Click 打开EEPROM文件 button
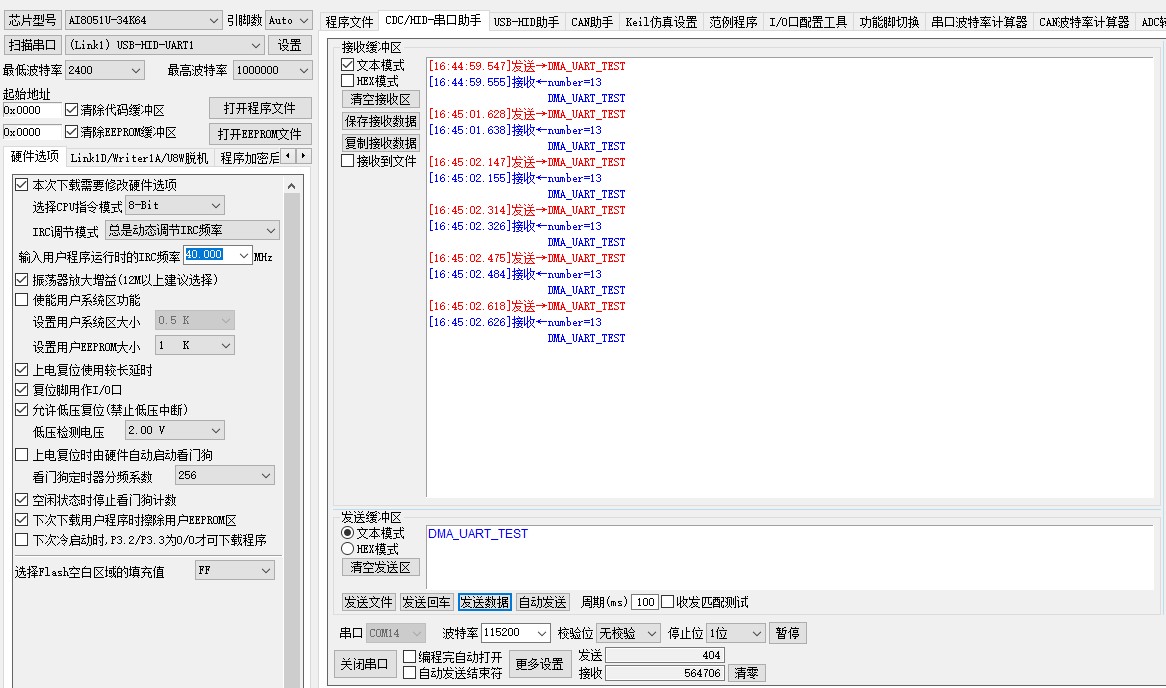Image resolution: width=1166 pixels, height=688 pixels. pos(260,134)
